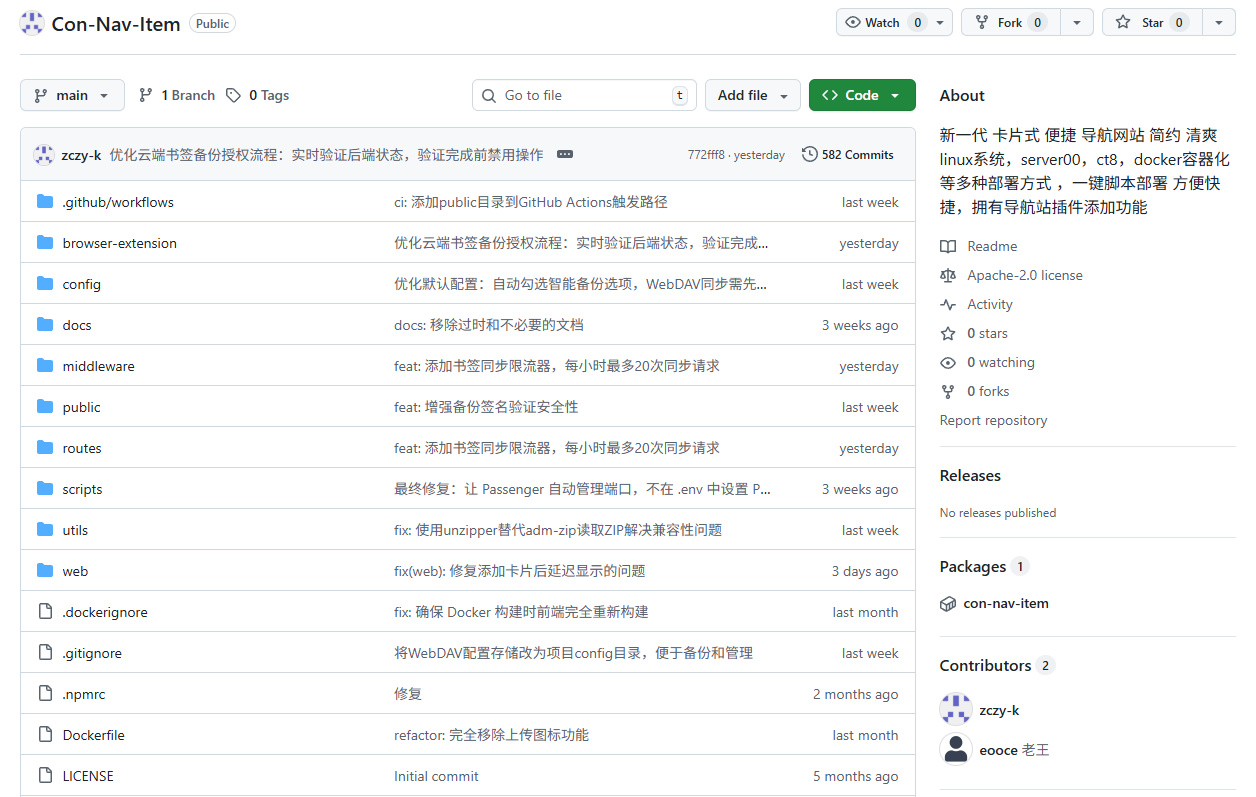This screenshot has width=1256, height=797.
Task: Click the zczy-k avatar in latest commit bar
Action: (44, 155)
